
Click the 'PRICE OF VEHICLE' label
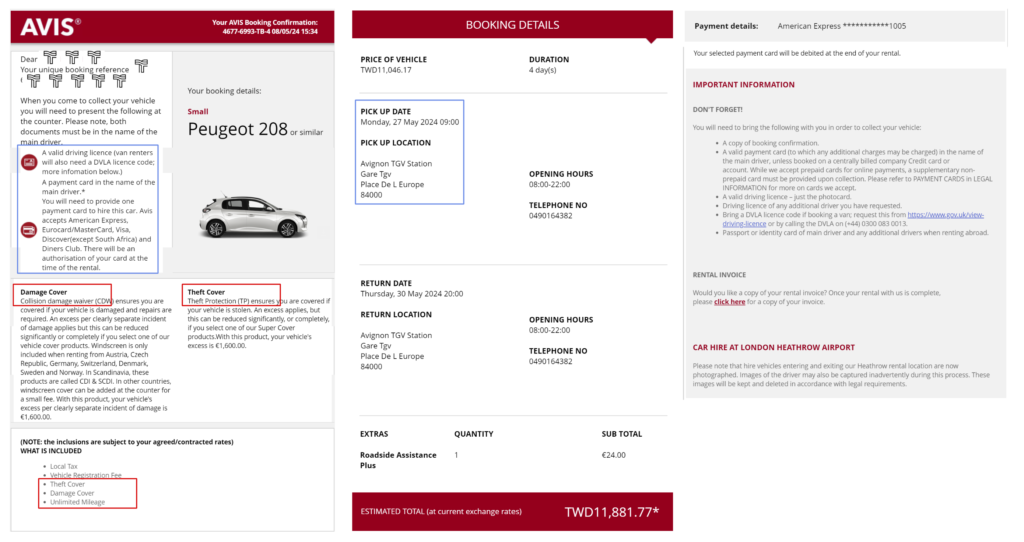(394, 59)
